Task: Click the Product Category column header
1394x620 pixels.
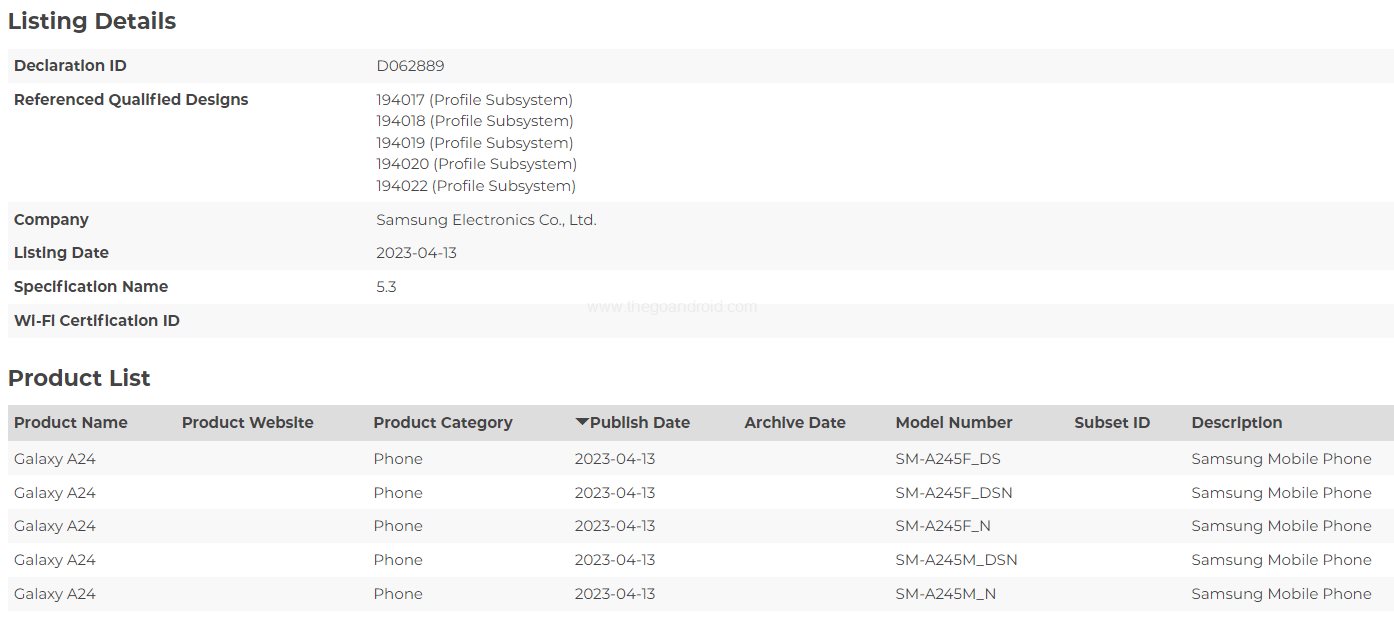Action: 442,423
